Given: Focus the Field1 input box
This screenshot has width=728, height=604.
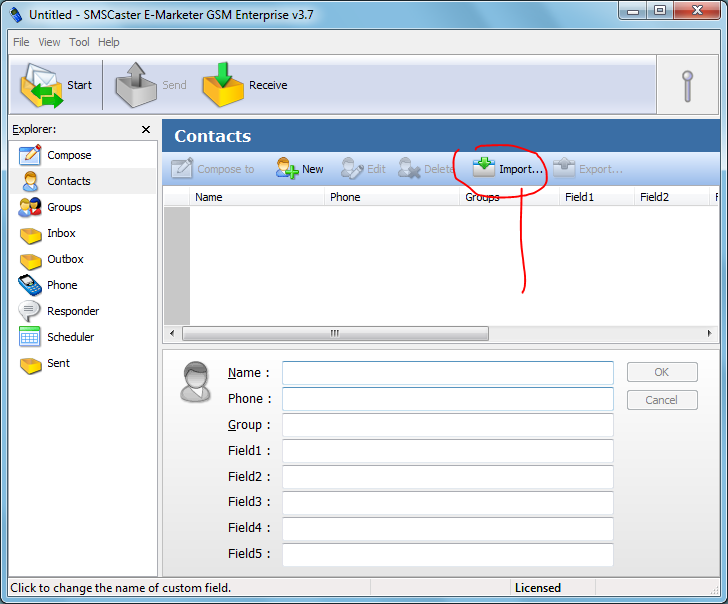Looking at the screenshot, I should click(448, 451).
